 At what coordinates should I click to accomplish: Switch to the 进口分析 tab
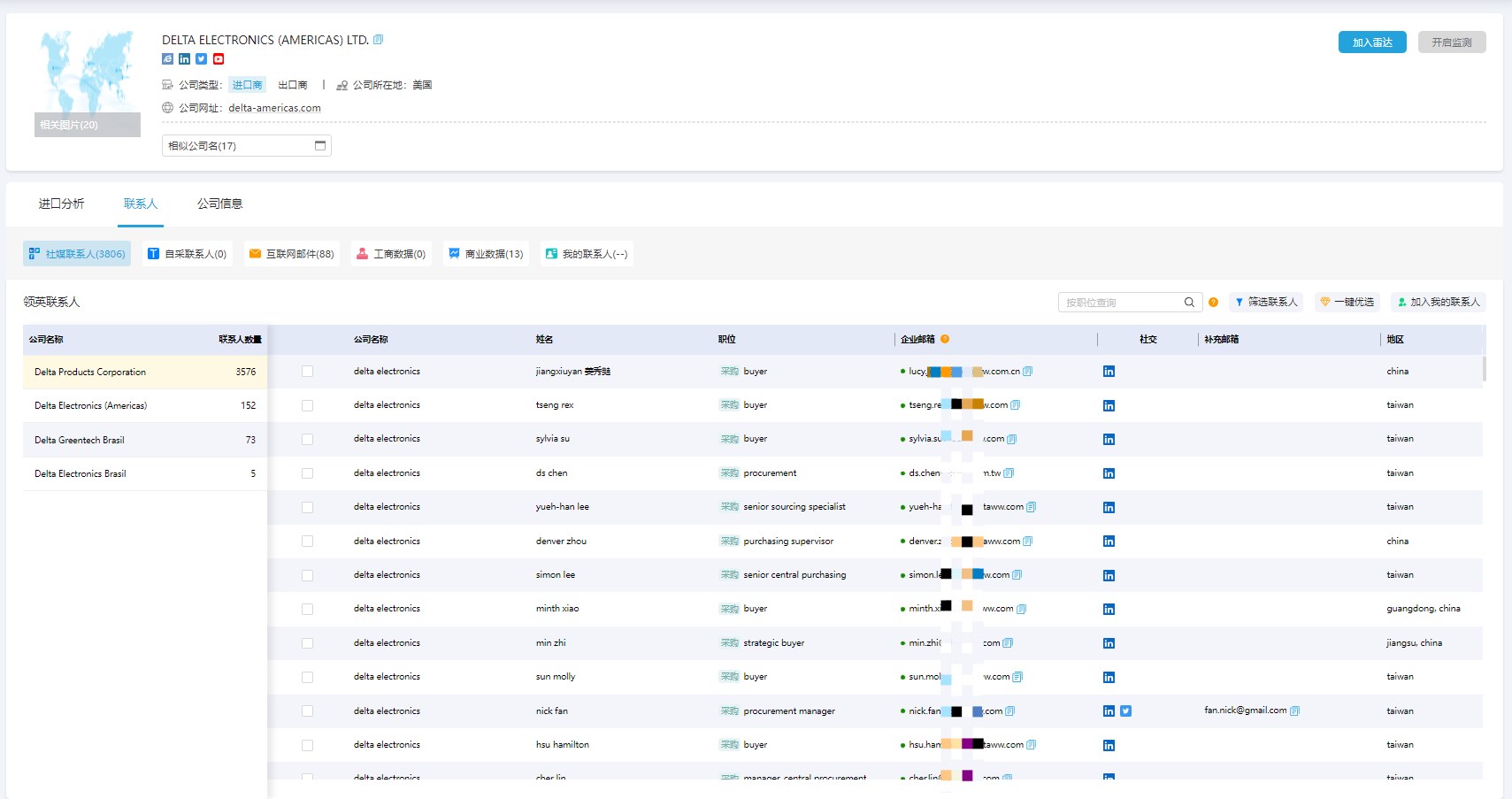(61, 204)
